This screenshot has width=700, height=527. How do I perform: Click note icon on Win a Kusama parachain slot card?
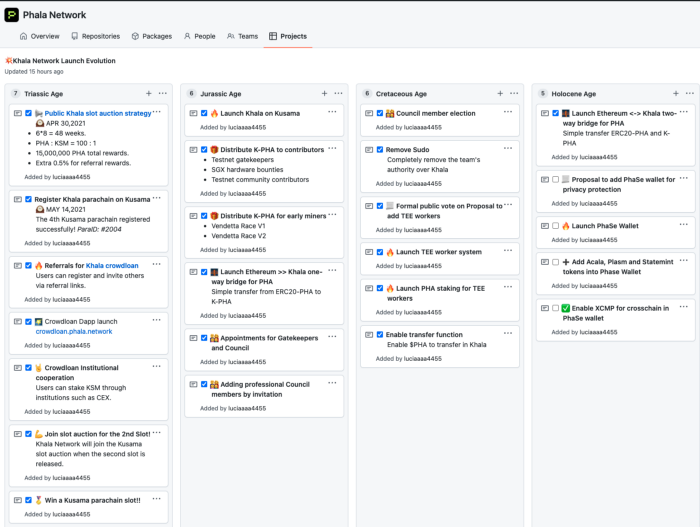pos(18,500)
